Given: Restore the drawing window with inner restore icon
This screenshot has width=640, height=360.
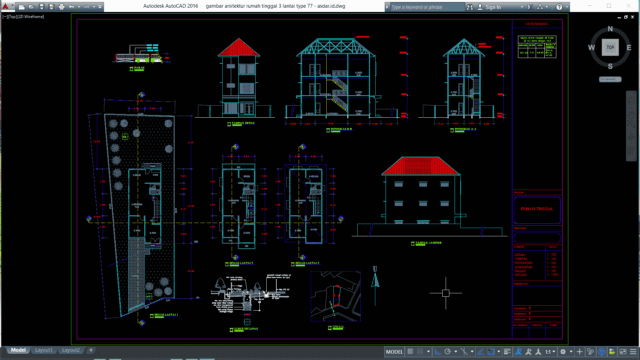Looking at the screenshot, I should pyautogui.click(x=626, y=17).
